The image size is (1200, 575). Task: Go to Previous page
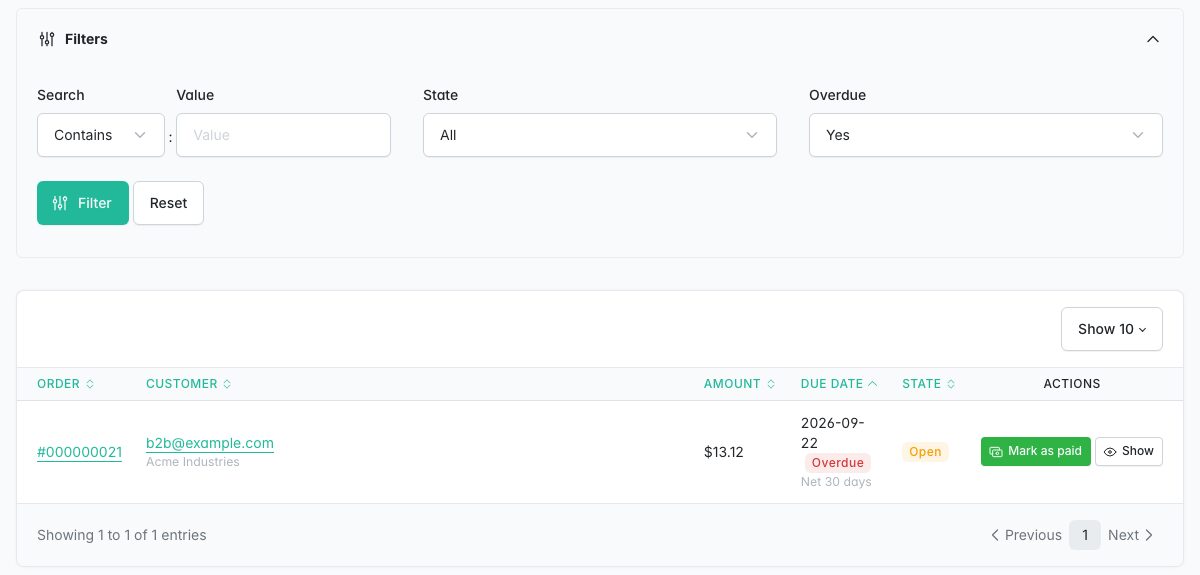click(1026, 535)
